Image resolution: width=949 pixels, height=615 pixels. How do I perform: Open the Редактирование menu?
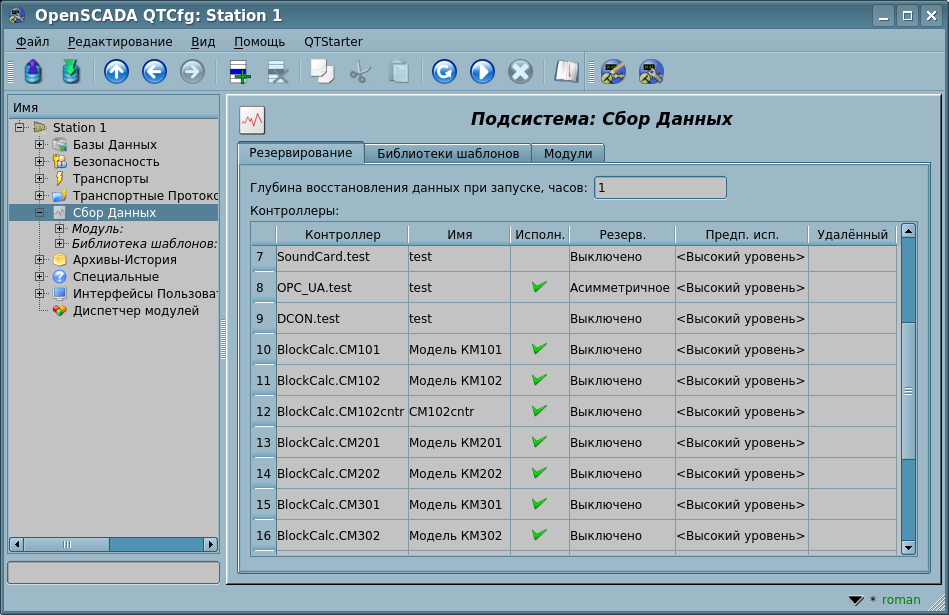click(x=120, y=42)
